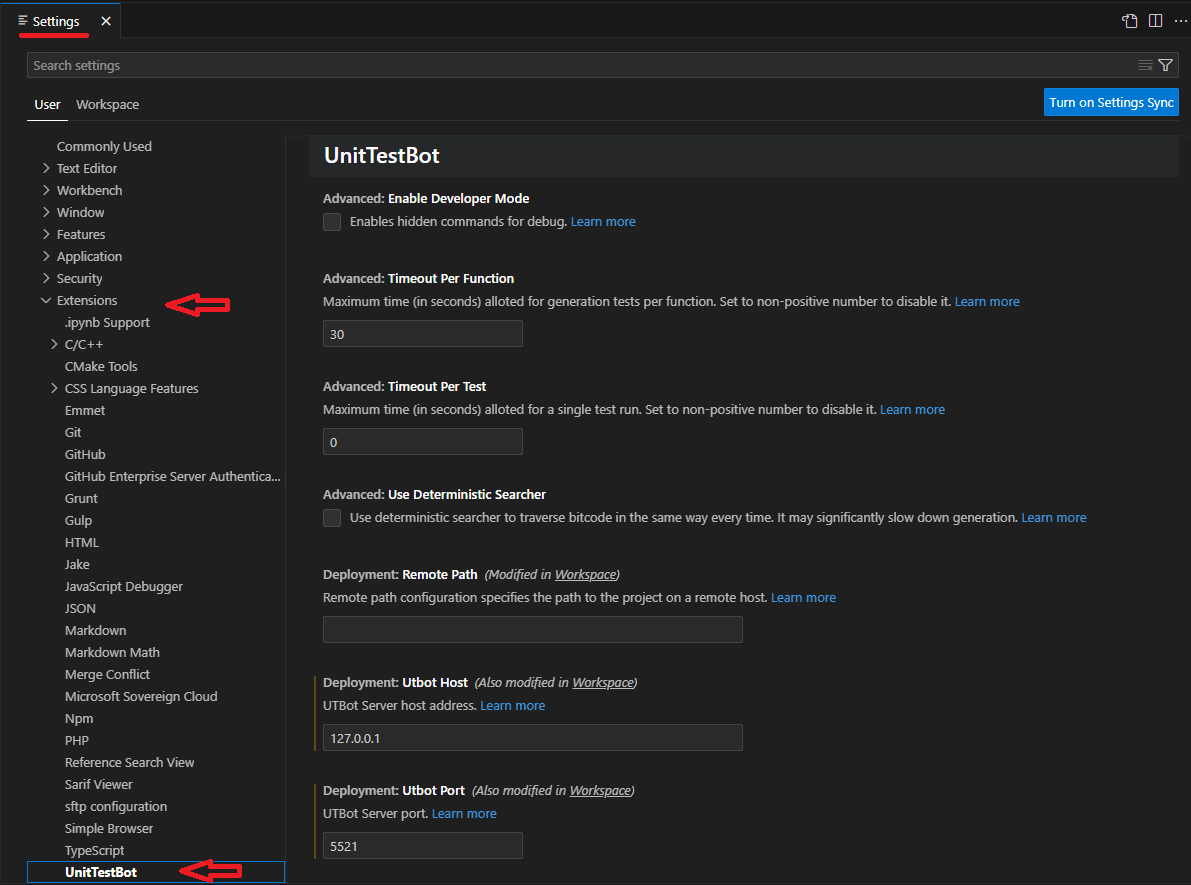Click Turn on Settings Sync button
The image size is (1191, 885).
[1111, 103]
